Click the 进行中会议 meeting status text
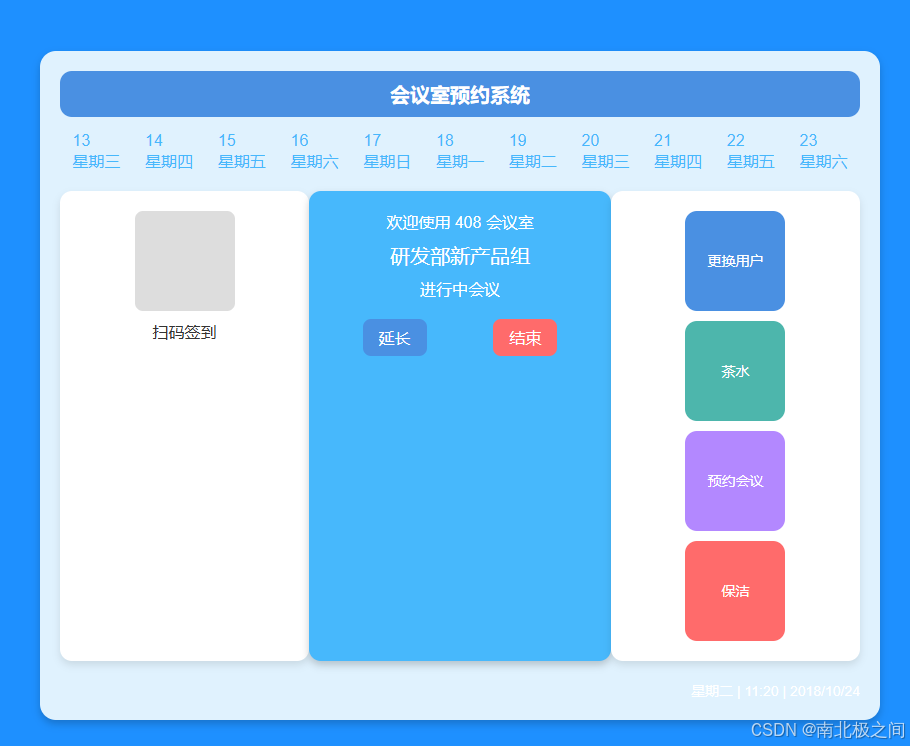 (460, 290)
